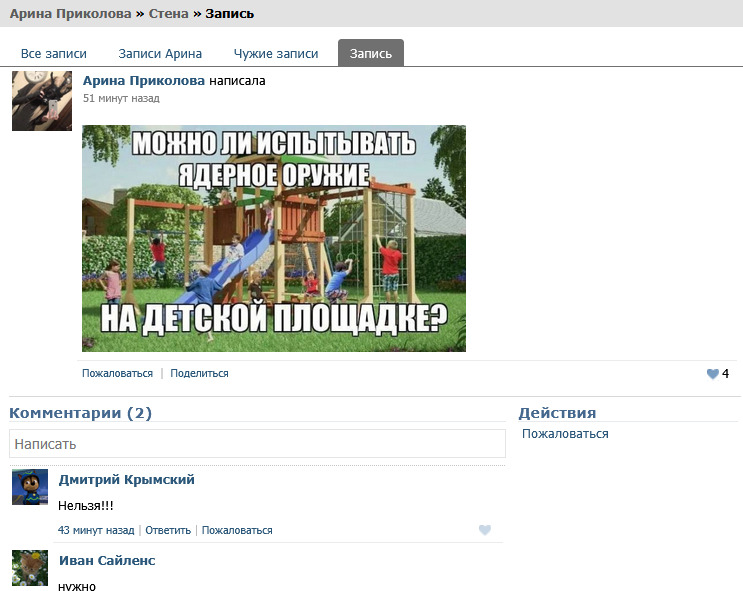The height and width of the screenshot is (591, 743).
Task: Report post via Пожаловаться under image
Action: click(118, 373)
